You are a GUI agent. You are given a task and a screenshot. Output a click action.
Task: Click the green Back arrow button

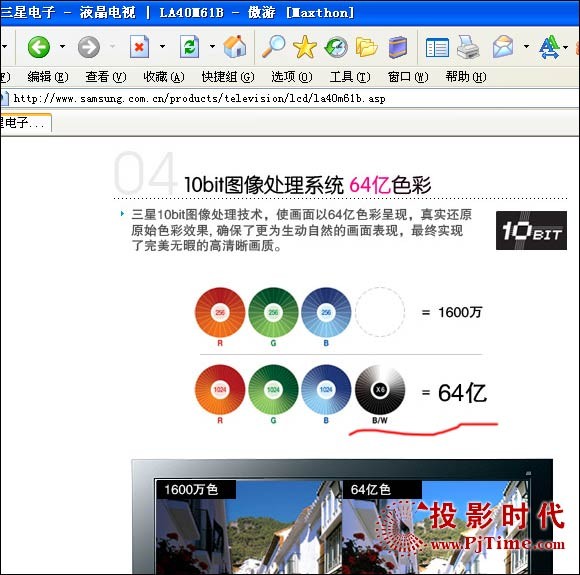coord(39,47)
